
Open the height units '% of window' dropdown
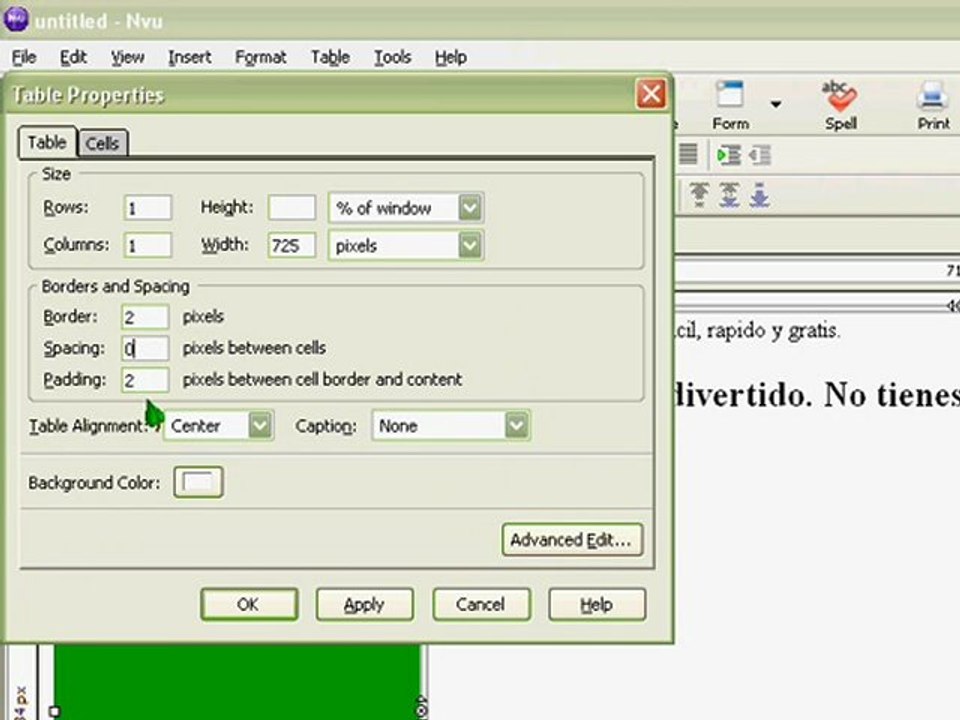[x=406, y=208]
